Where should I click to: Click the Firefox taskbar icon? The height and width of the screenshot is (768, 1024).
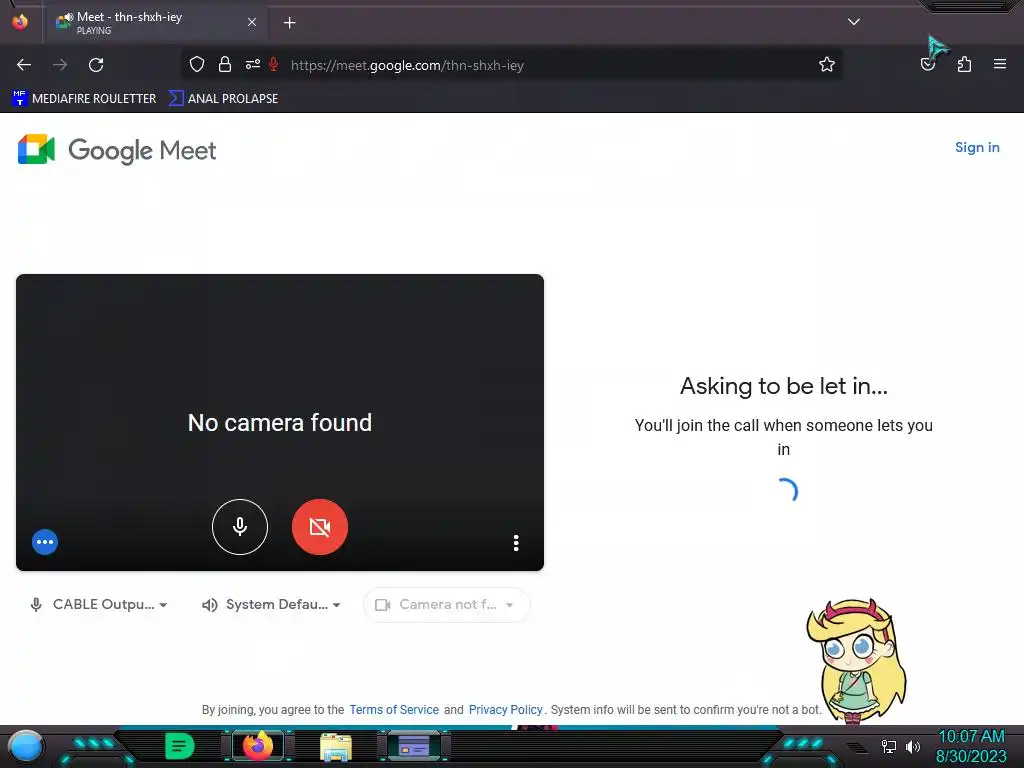[x=258, y=746]
